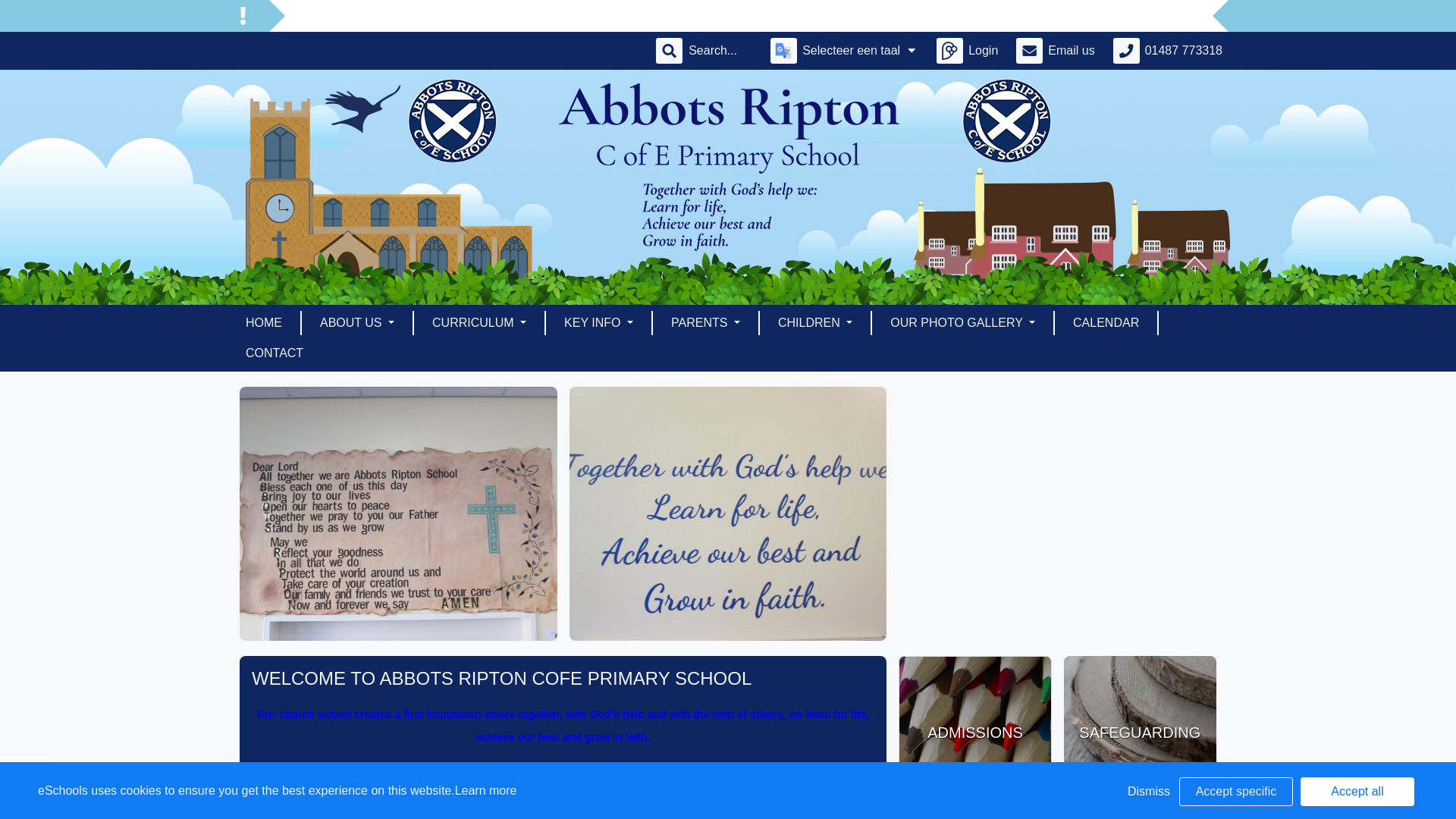Dismiss the cookie banner

[1148, 791]
